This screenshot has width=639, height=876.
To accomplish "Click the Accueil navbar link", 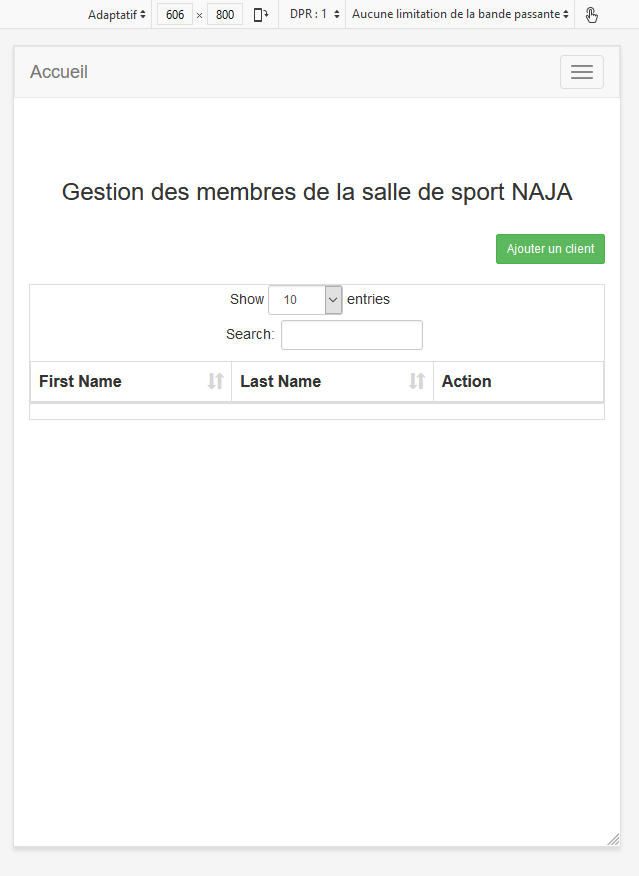I will (x=59, y=72).
